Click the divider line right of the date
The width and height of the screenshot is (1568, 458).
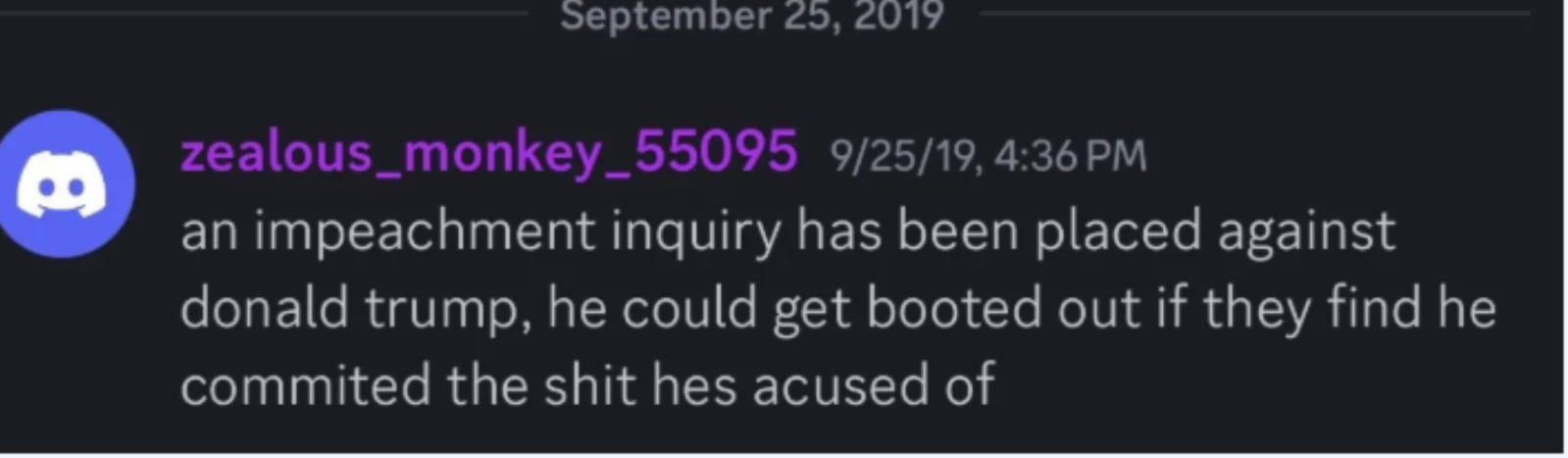1255,13
